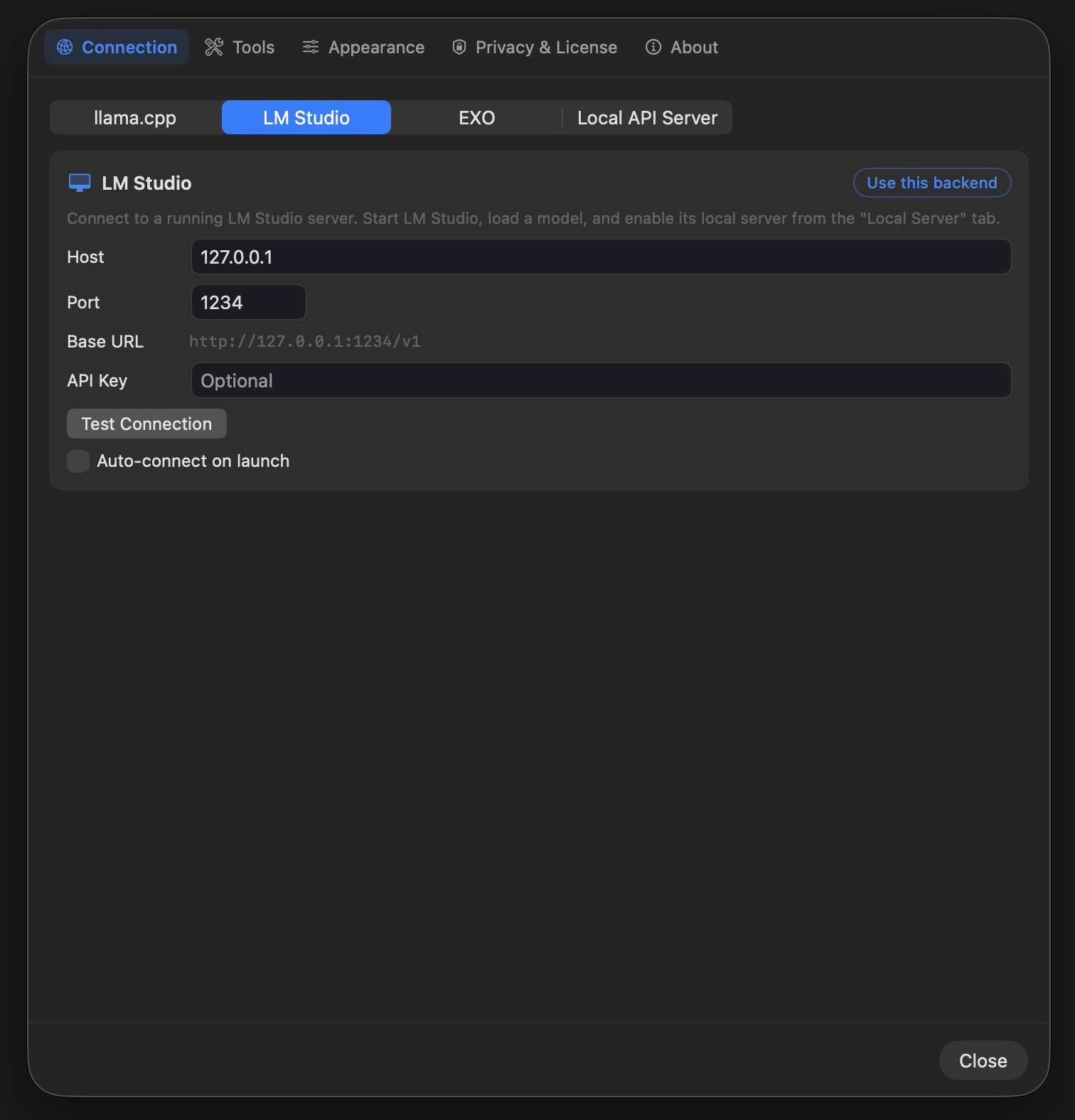Click Use this backend button

[x=932, y=183]
